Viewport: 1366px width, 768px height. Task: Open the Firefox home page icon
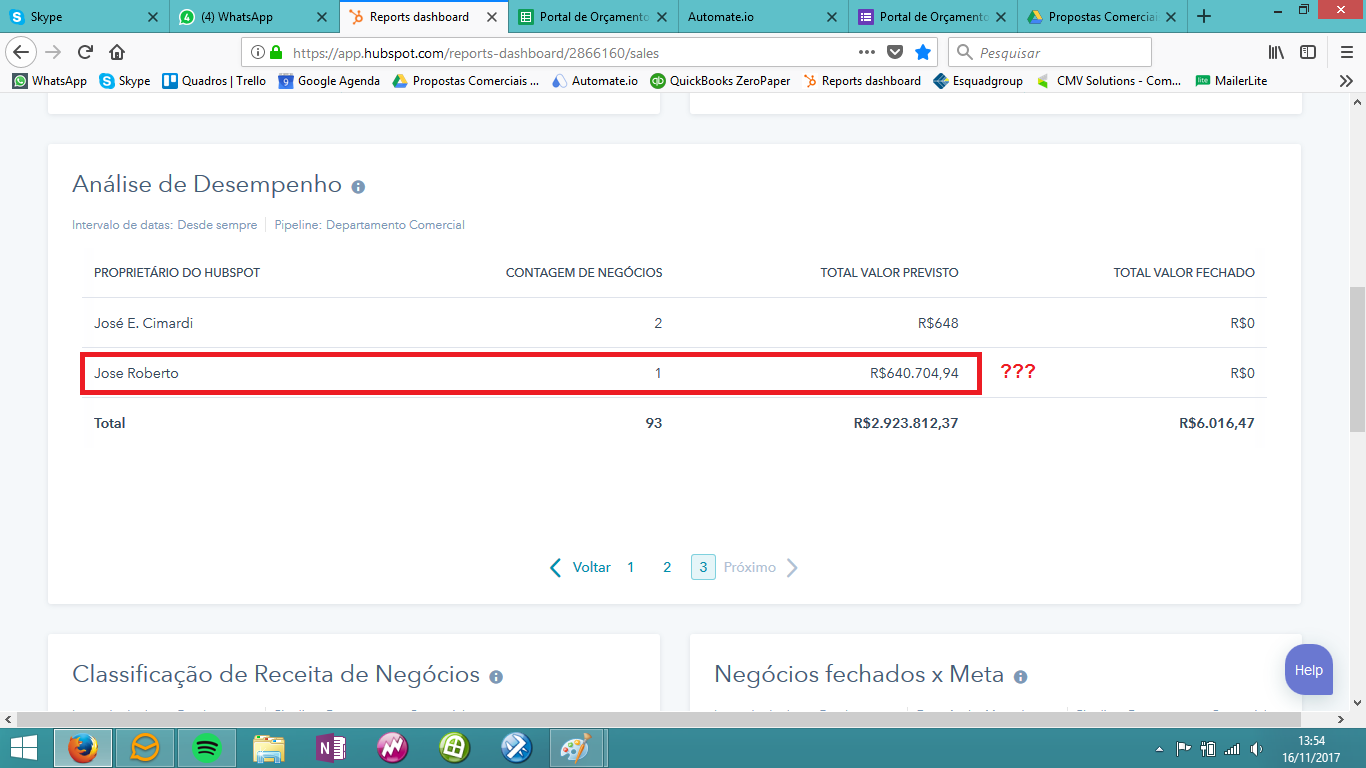(x=117, y=52)
